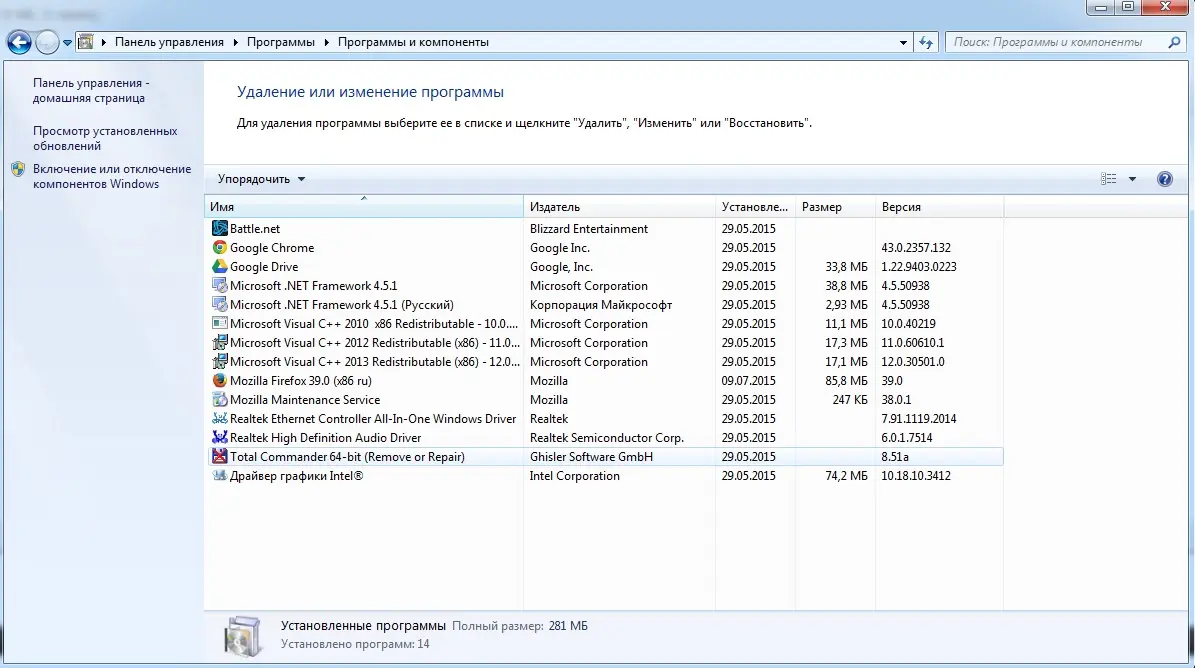The width and height of the screenshot is (1195, 668).
Task: Sort list by the Имя column header
Action: point(364,206)
